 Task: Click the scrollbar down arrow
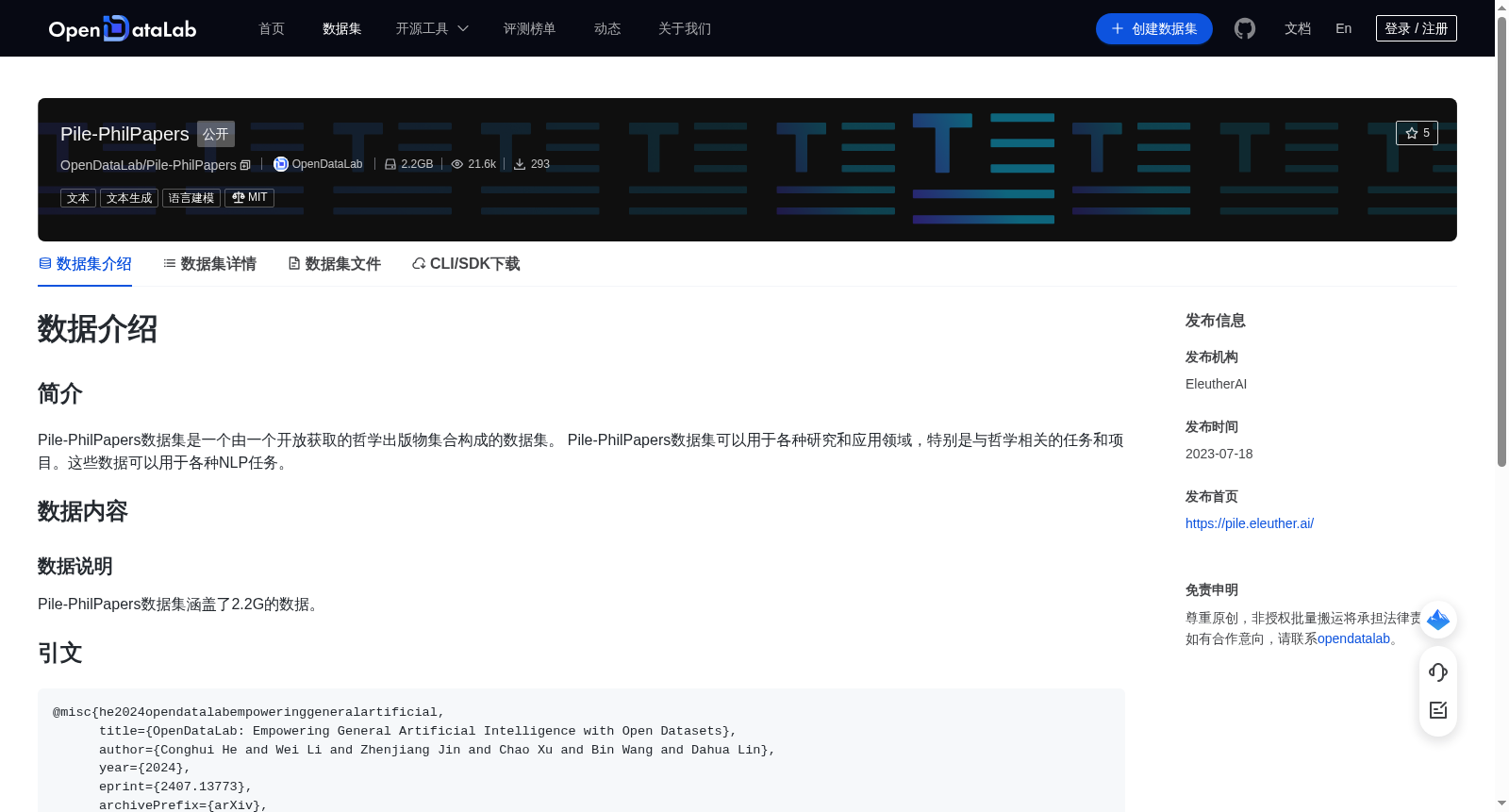click(1501, 804)
